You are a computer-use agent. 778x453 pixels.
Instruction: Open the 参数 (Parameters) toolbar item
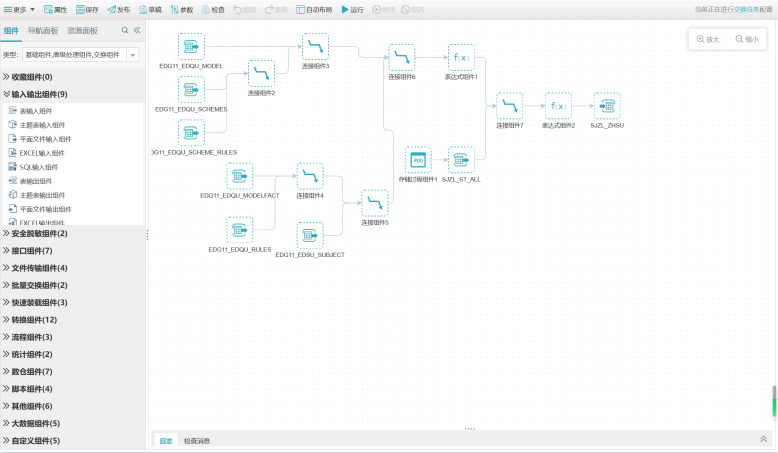tap(181, 9)
